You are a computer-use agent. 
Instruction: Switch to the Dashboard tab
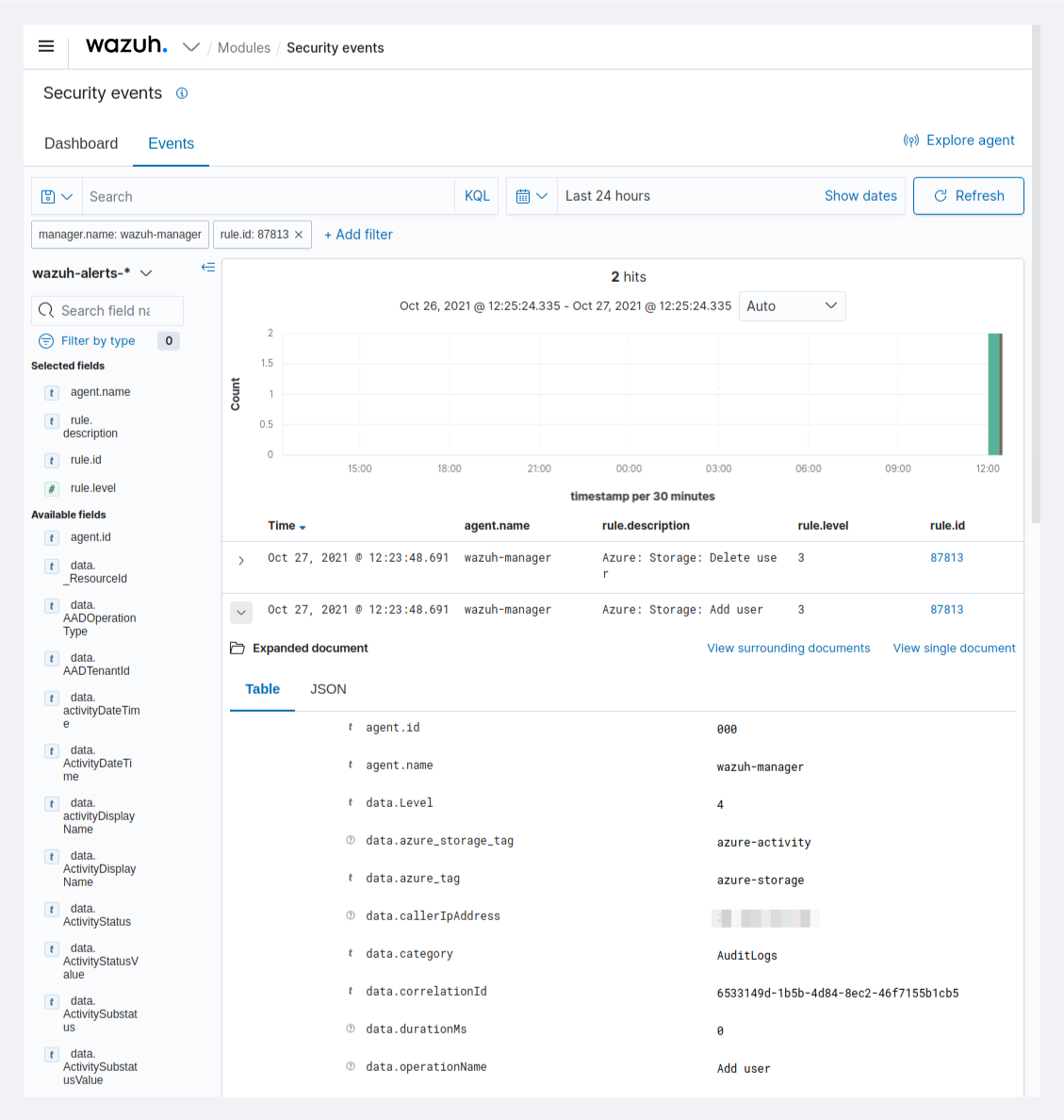click(81, 143)
